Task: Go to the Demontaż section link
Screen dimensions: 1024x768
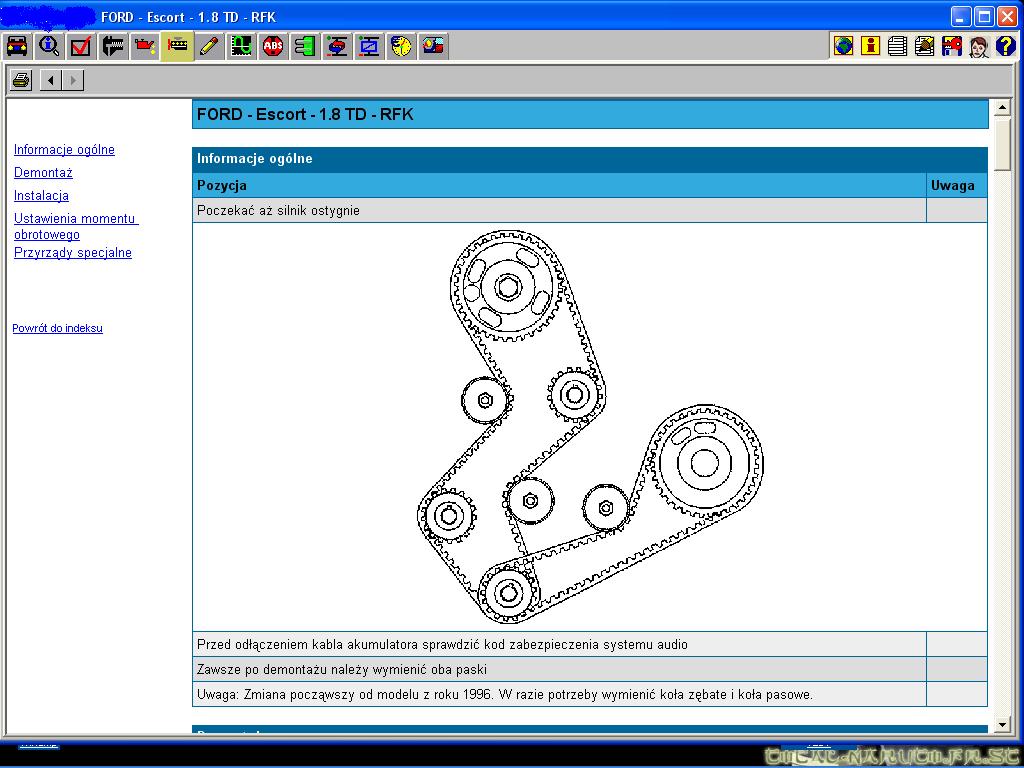Action: [43, 173]
